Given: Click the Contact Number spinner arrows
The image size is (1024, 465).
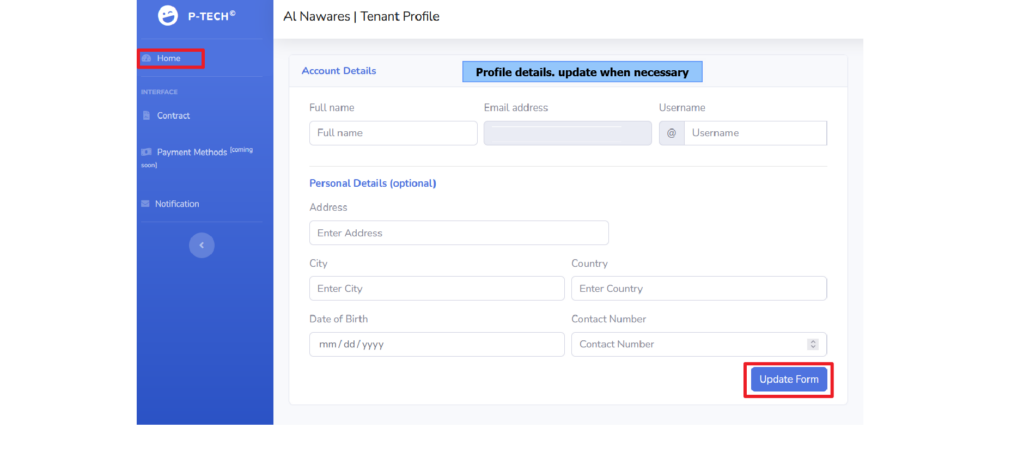Looking at the screenshot, I should [x=813, y=344].
